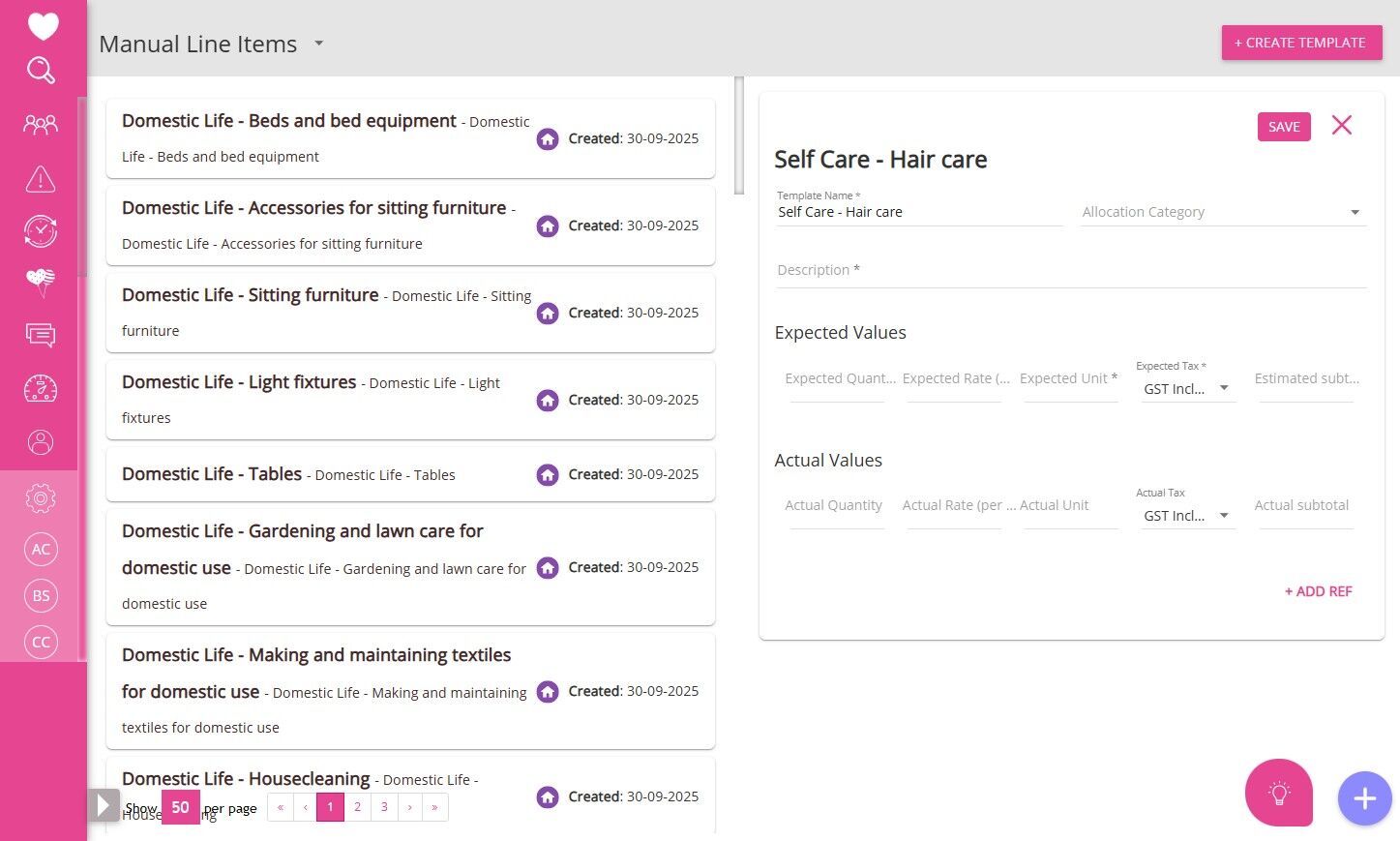Open the clock checkmark schedule icon

41,231
